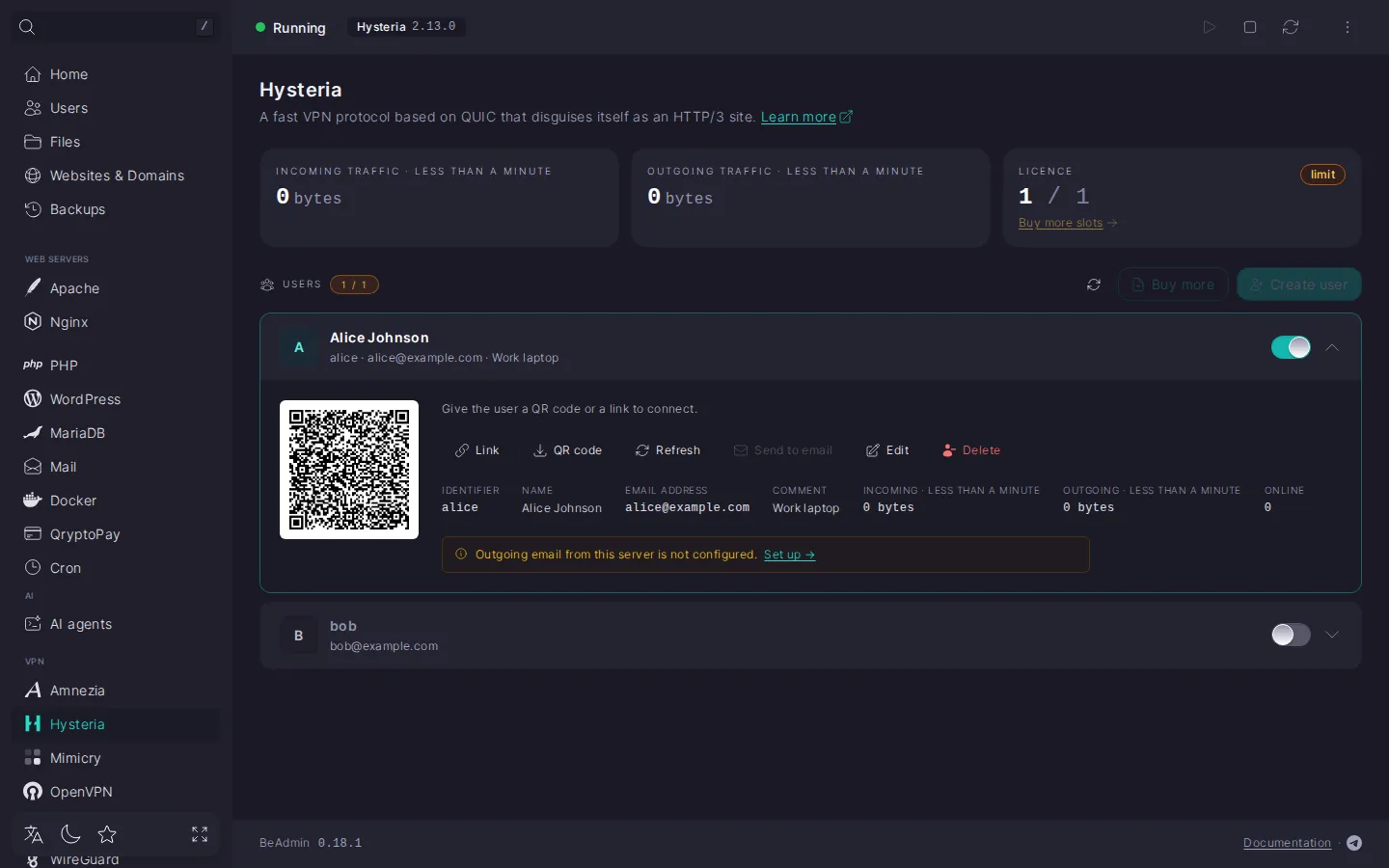Open the three-dot more options menu

click(1348, 27)
